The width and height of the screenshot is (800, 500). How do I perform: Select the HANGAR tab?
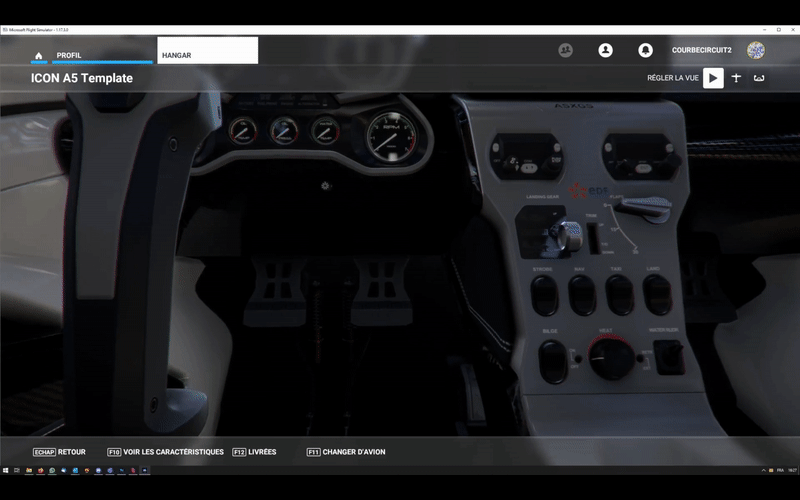point(208,51)
